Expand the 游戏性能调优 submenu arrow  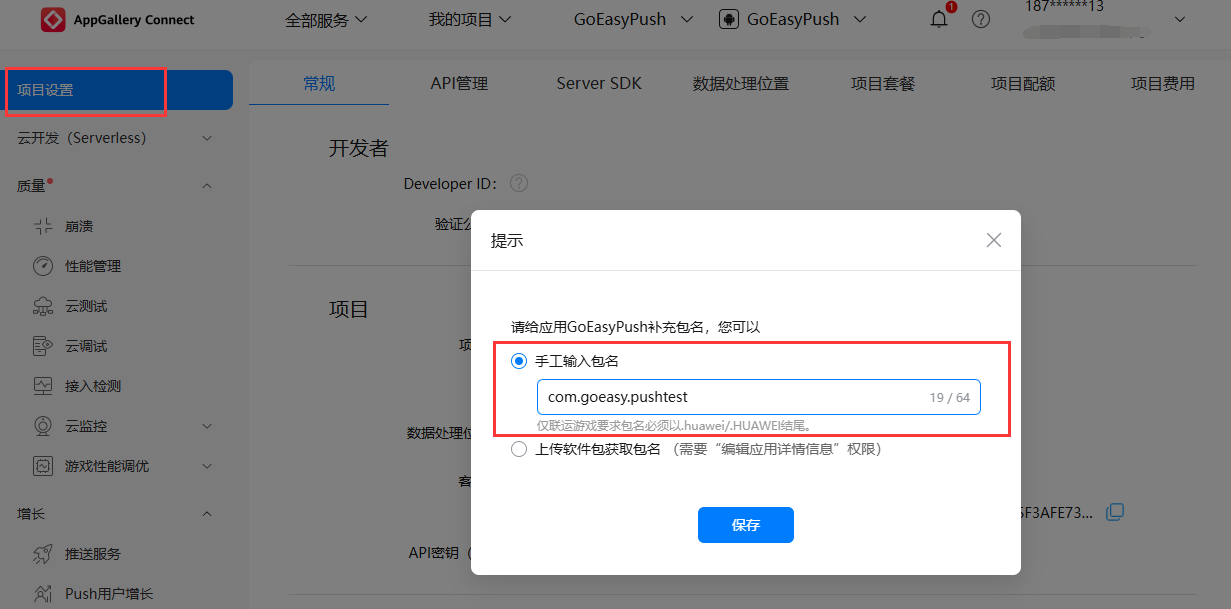tap(207, 466)
